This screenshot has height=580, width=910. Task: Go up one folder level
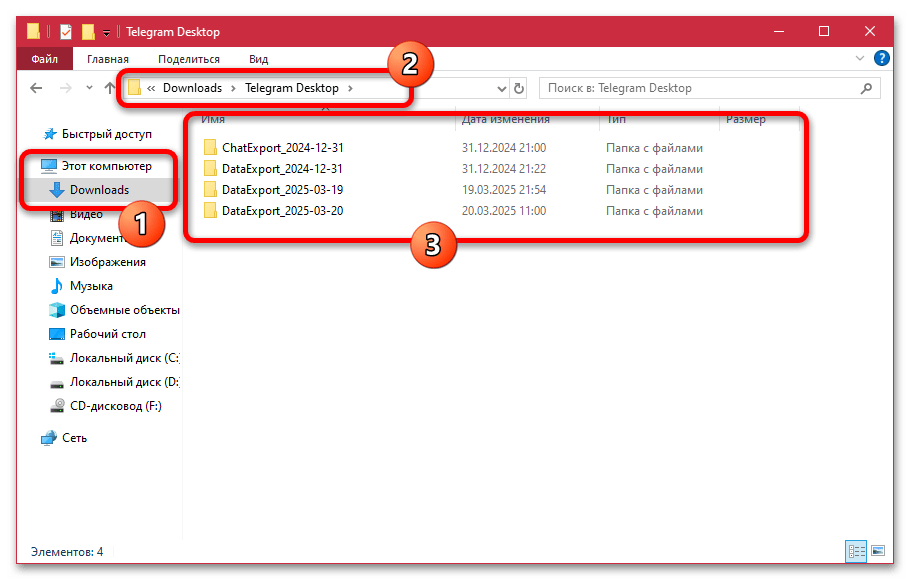click(x=110, y=88)
